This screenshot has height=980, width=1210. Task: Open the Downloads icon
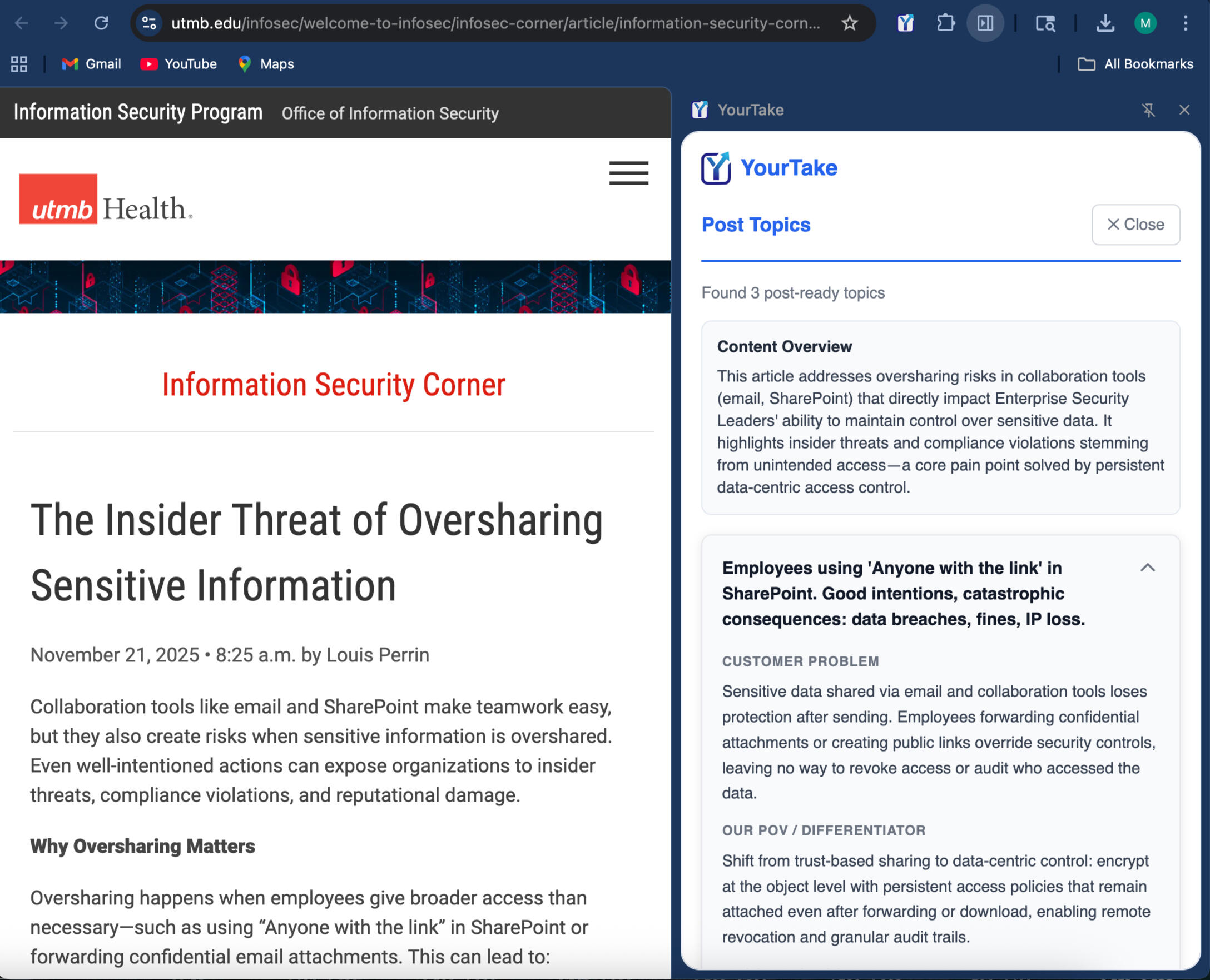1105,23
